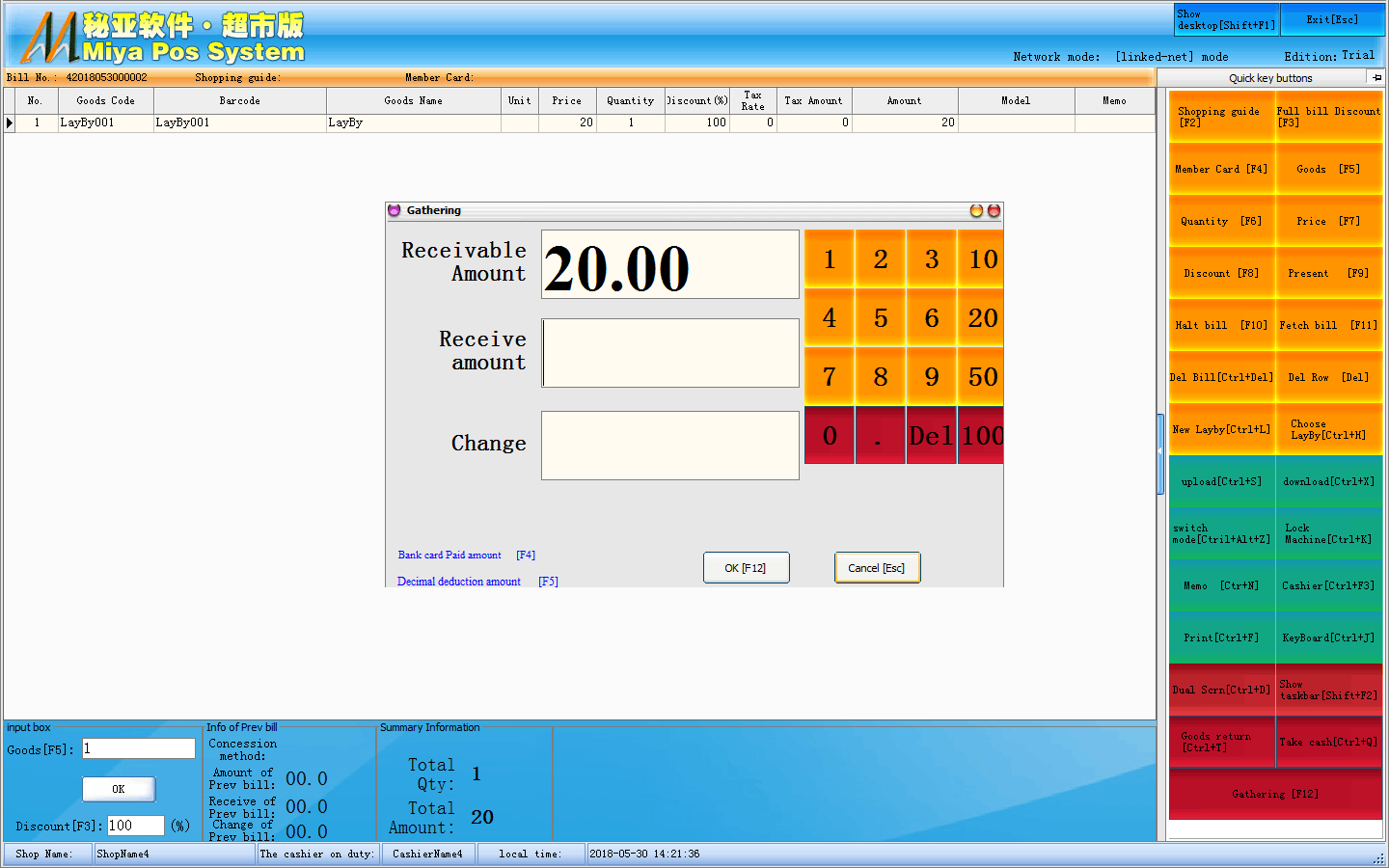Click Fetch bill [F11] quick key
The image size is (1389, 868).
pos(1328,325)
